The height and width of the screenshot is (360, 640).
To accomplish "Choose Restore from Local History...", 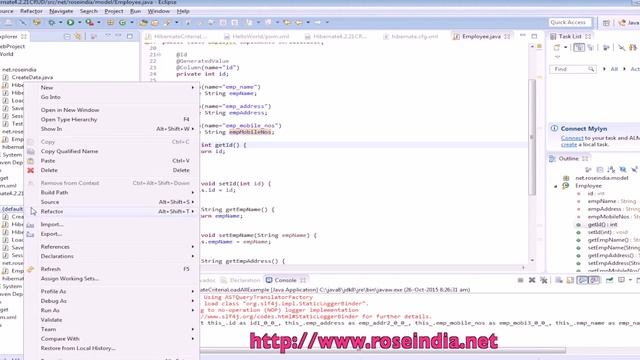I will coord(112,348).
